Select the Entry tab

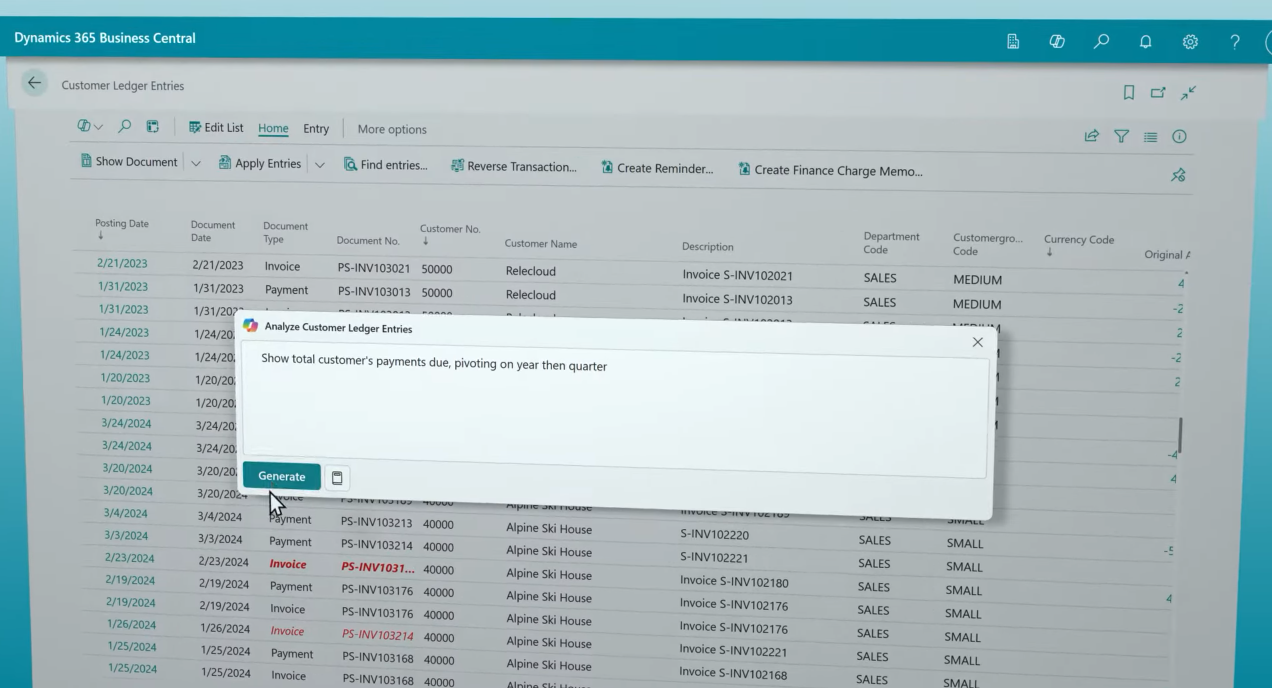[316, 128]
